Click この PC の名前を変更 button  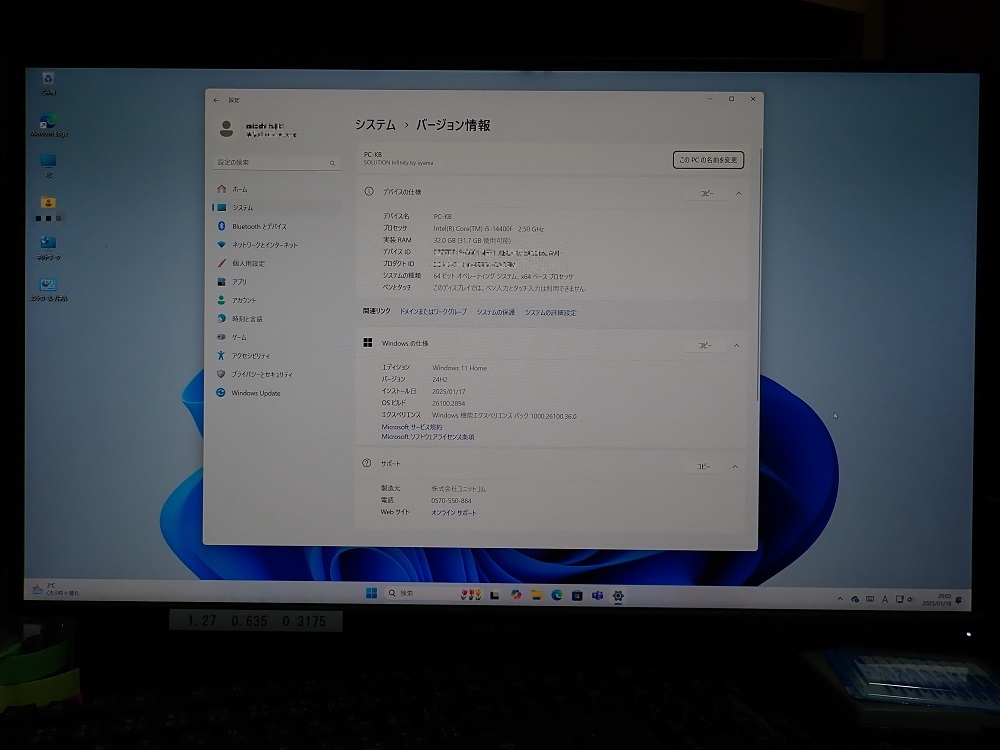click(x=708, y=160)
